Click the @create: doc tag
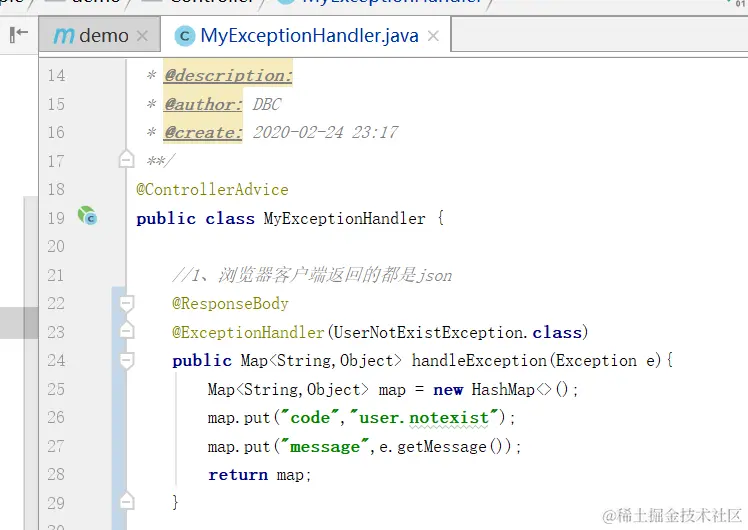 pyautogui.click(x=203, y=132)
